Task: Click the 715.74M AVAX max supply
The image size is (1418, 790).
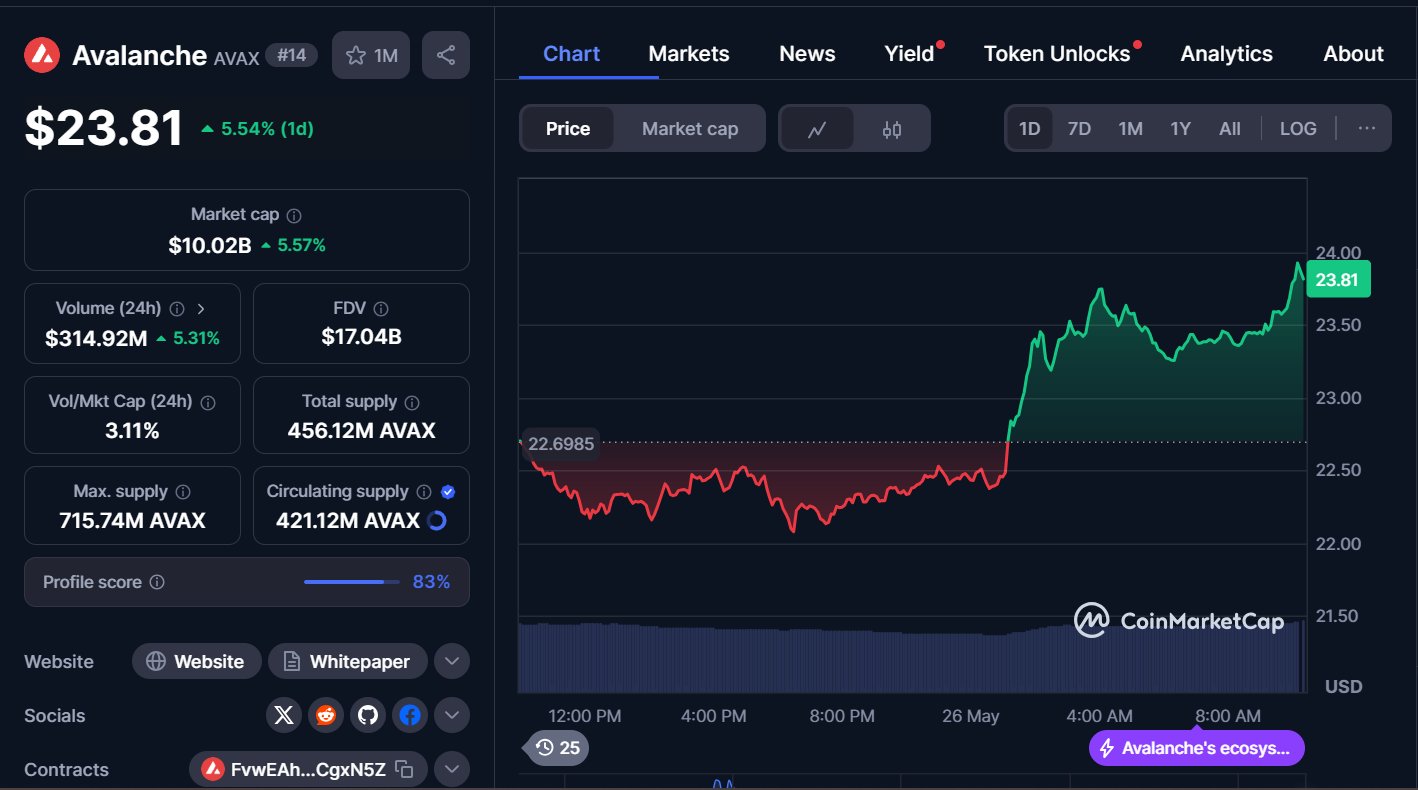Action: 132,520
